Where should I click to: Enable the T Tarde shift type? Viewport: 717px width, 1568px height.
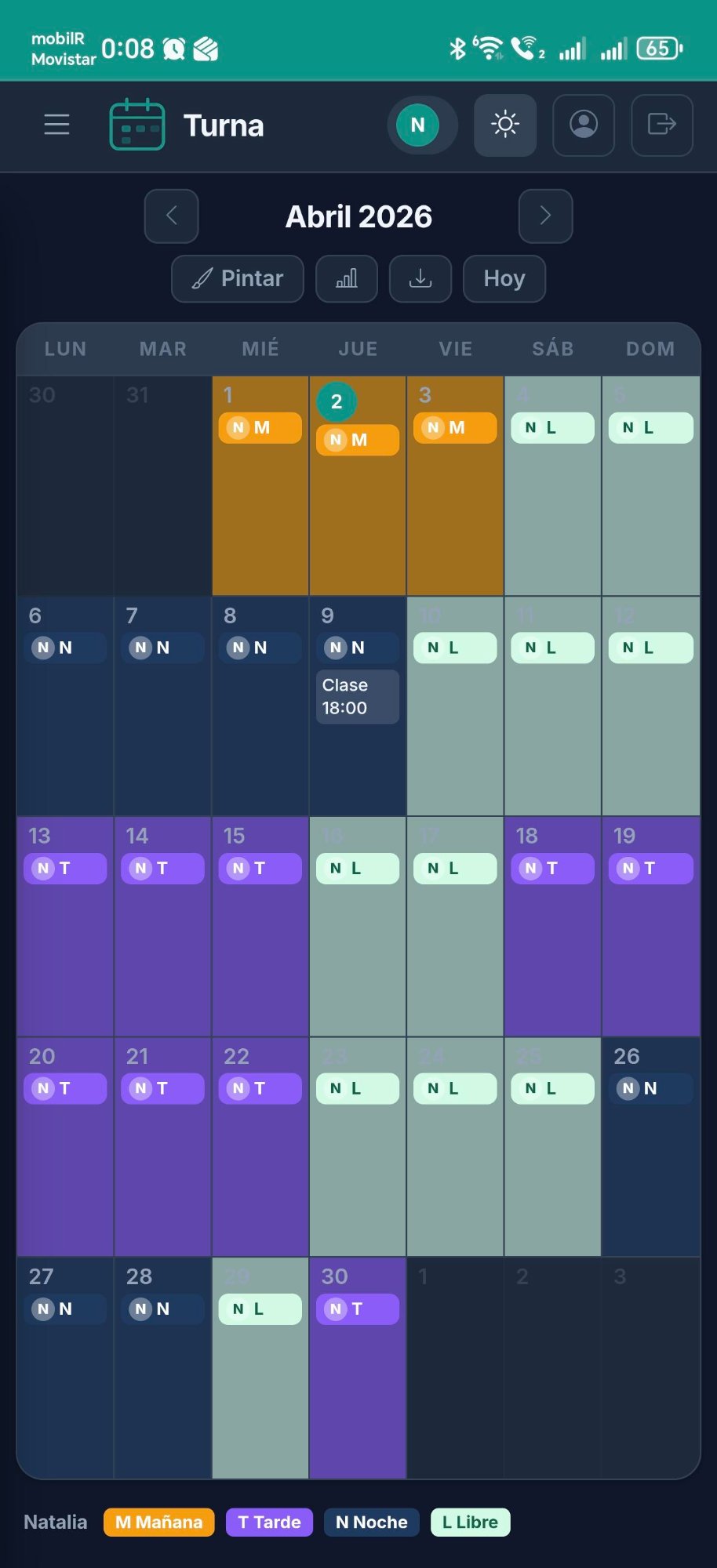[x=268, y=1522]
